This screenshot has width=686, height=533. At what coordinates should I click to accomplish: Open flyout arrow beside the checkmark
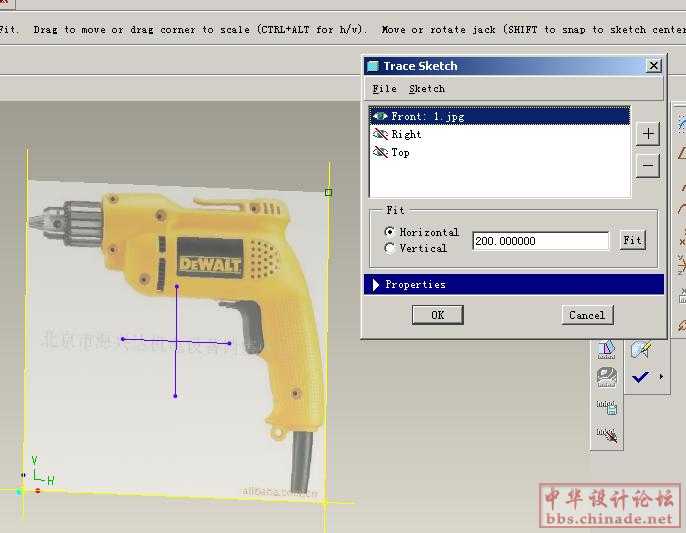pyautogui.click(x=661, y=376)
